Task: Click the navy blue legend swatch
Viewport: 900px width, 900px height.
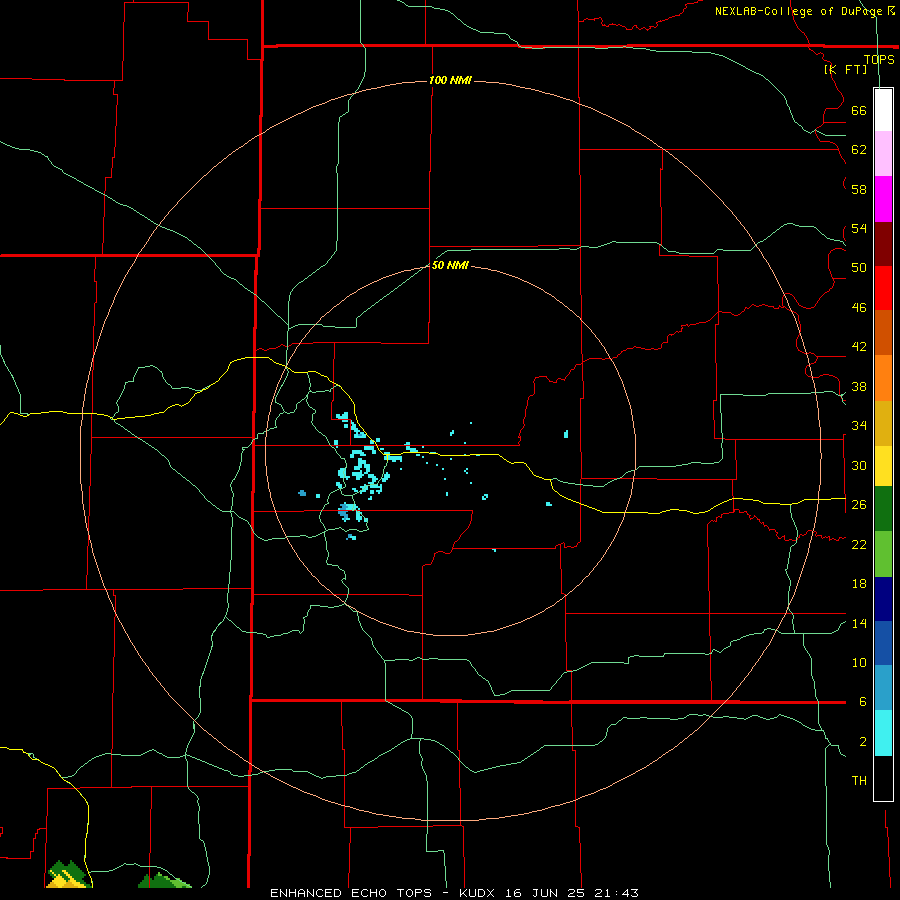Action: point(883,599)
